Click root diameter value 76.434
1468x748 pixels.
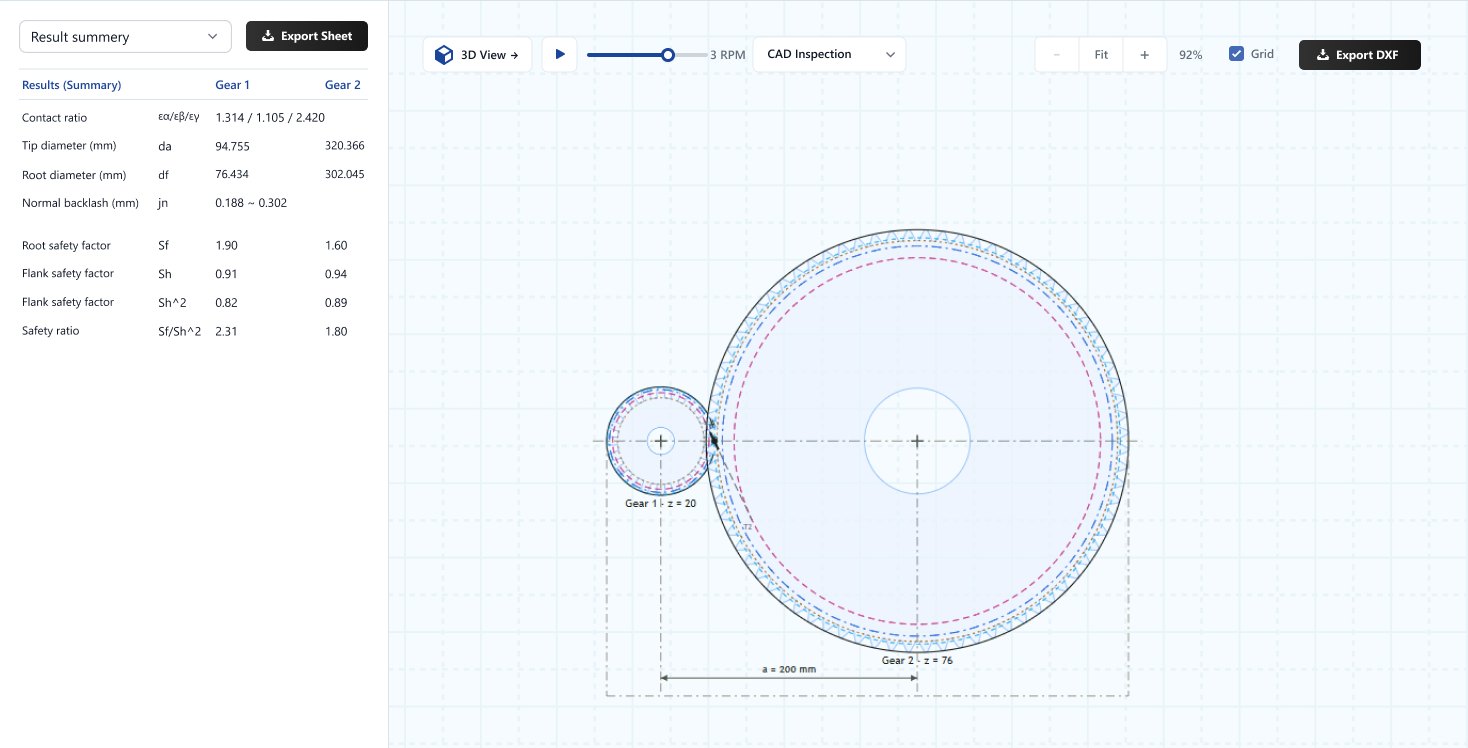click(232, 174)
